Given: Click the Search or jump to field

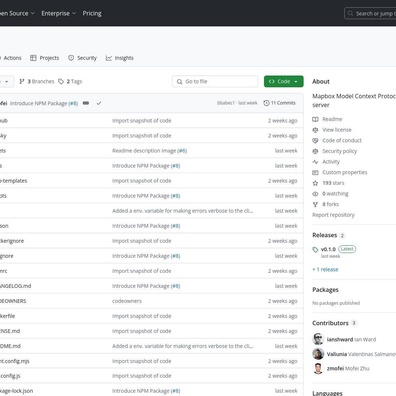Looking at the screenshot, I should pos(370,14).
